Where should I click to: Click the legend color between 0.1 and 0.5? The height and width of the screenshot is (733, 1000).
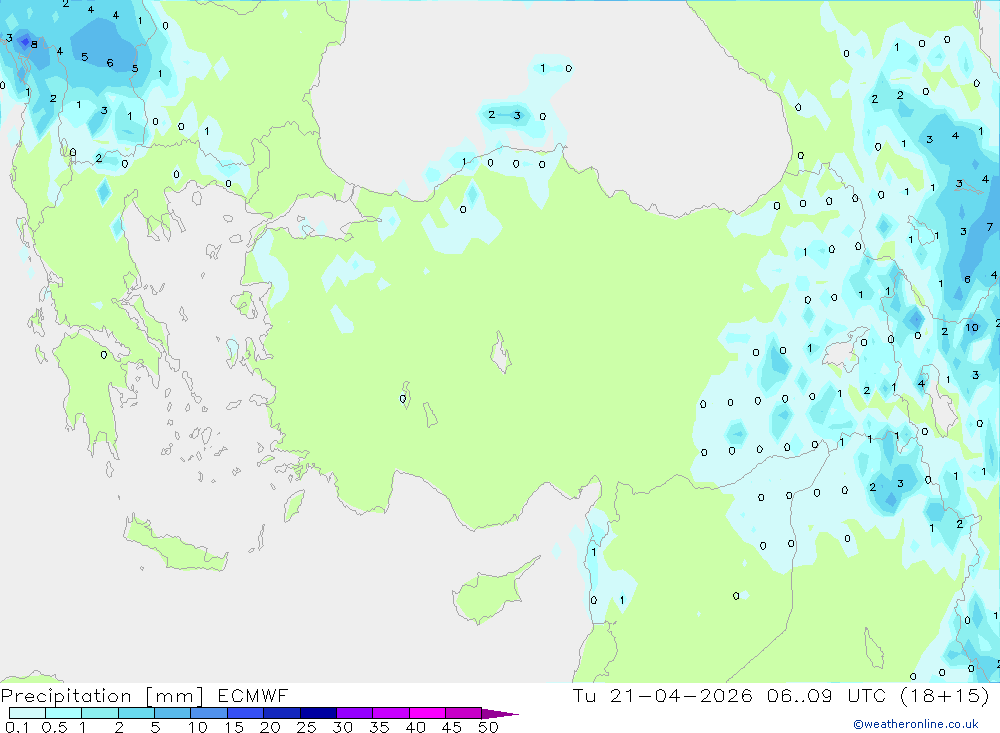[x=27, y=713]
